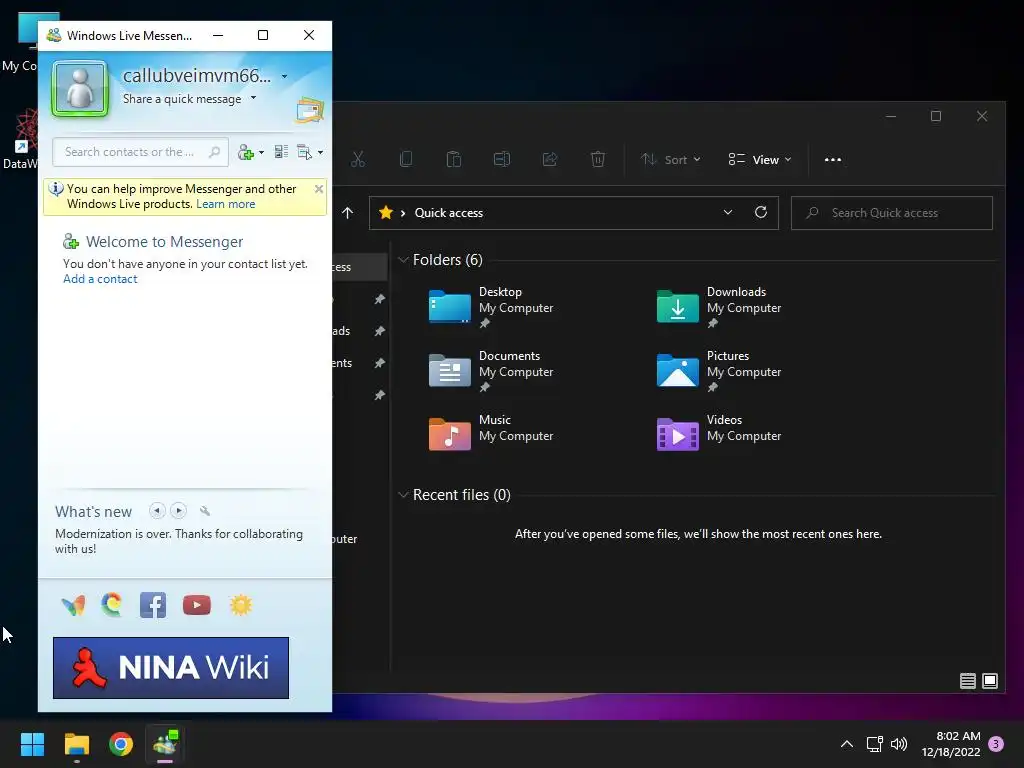
Task: Open the network tray icon
Action: coord(874,744)
